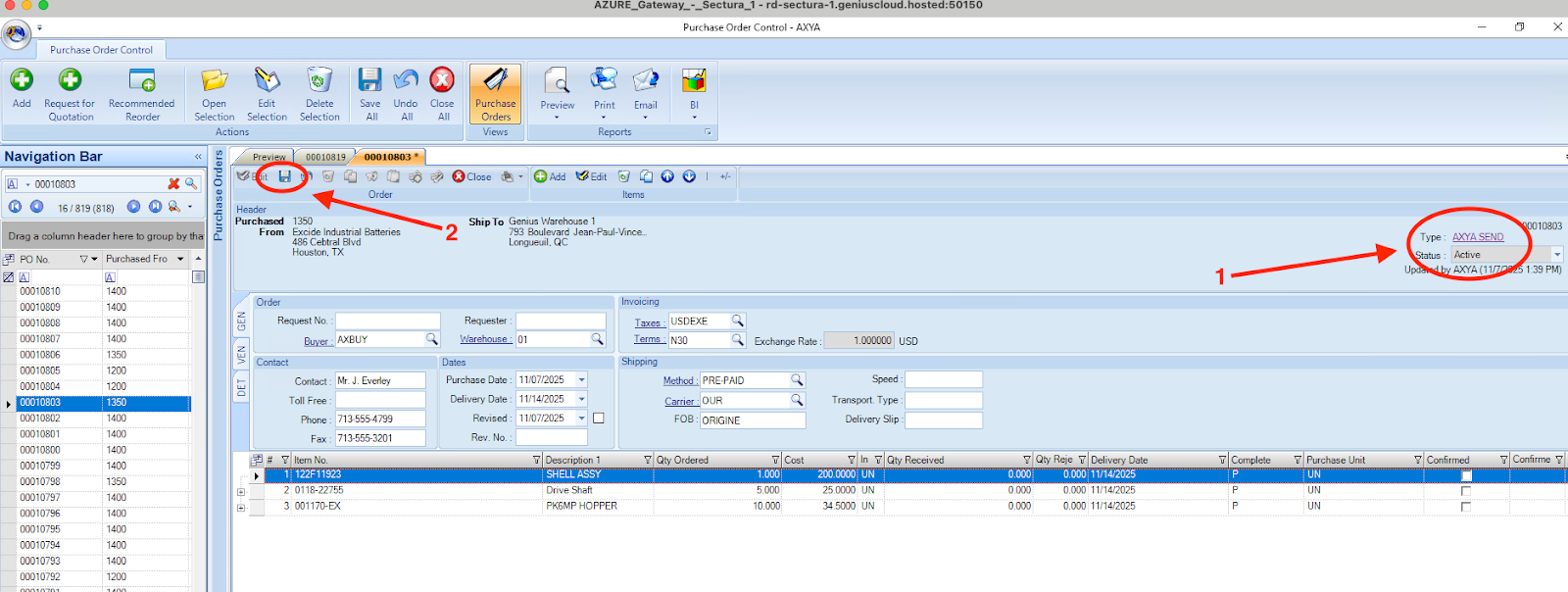Expand the Purchase Date dropdown
The height and width of the screenshot is (592, 1568).
point(581,380)
